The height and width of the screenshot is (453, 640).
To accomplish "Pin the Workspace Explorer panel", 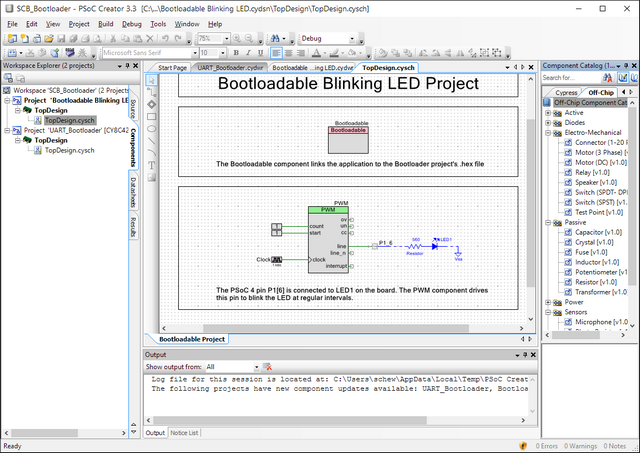I will click(127, 66).
